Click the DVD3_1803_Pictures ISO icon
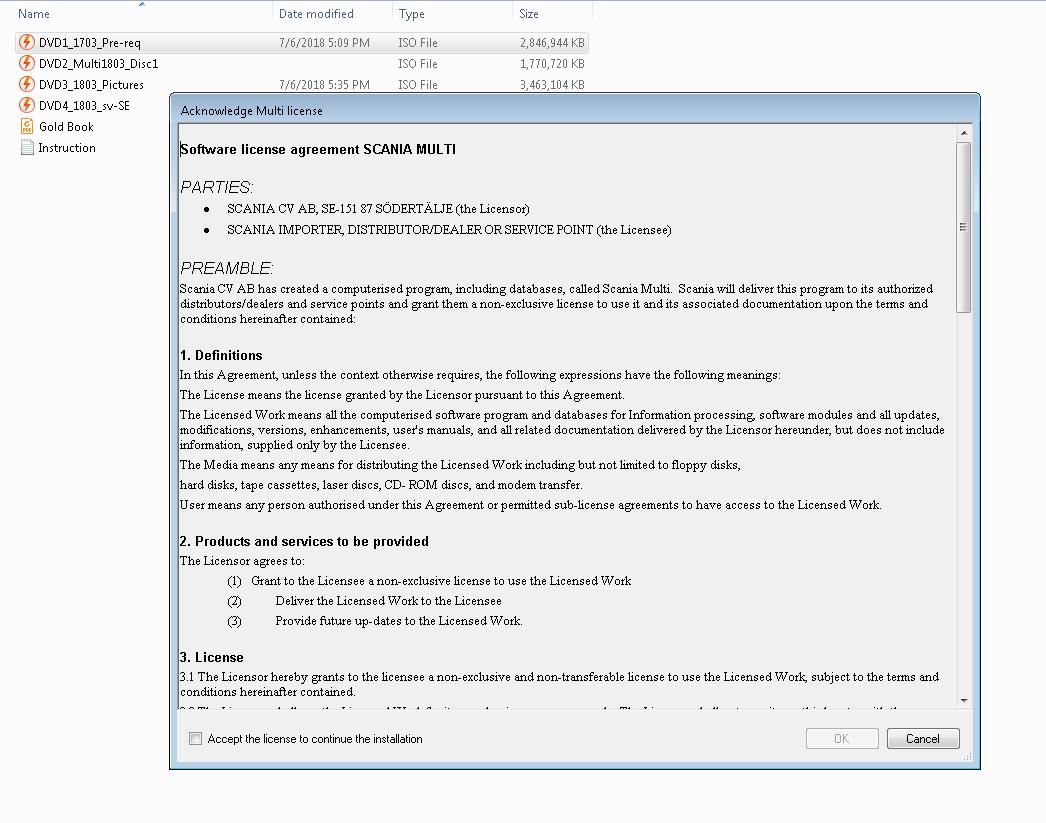 click(x=27, y=84)
